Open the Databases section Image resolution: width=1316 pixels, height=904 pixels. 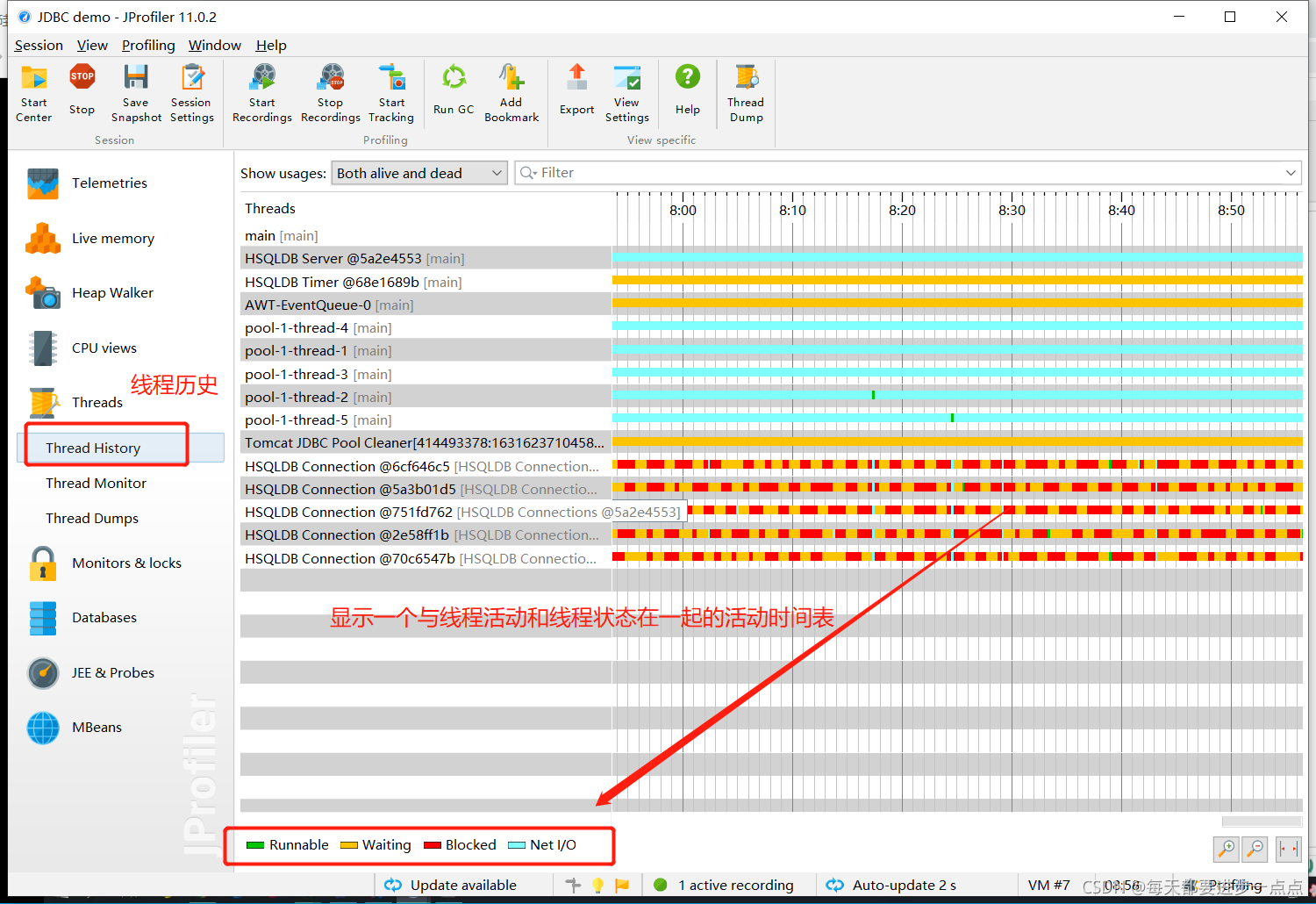coord(104,618)
